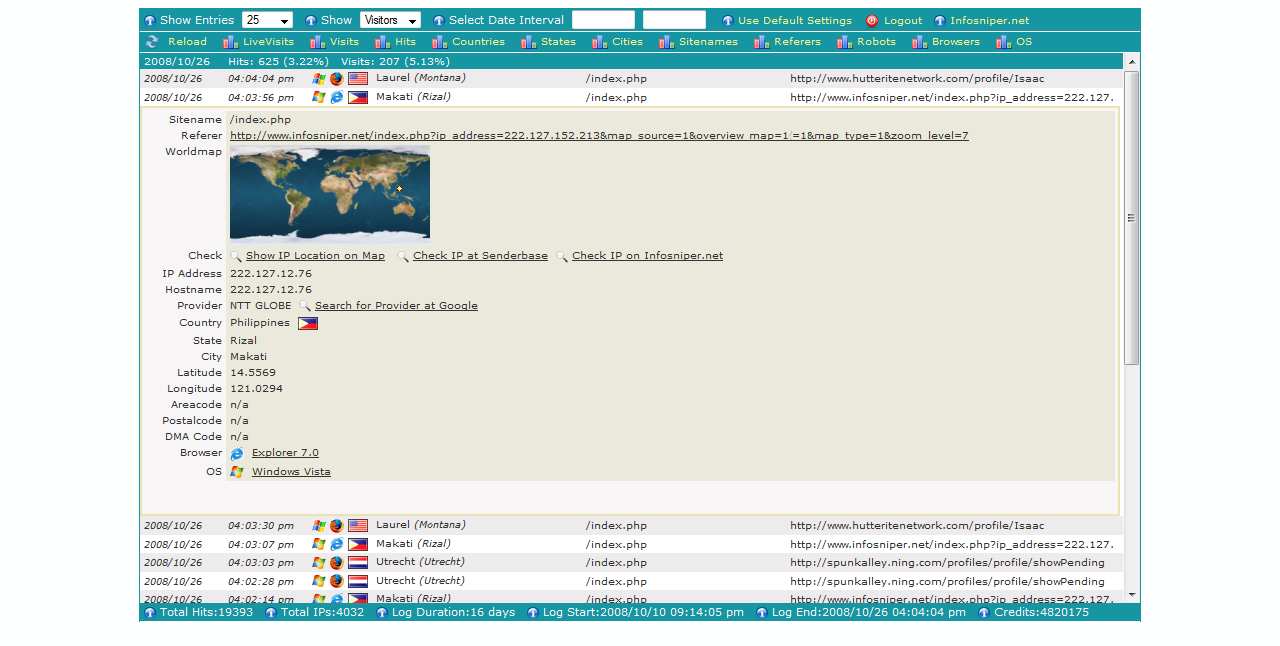Select the 04:03:07 pm Makati visitor row
The width and height of the screenshot is (1280, 646).
click(x=631, y=544)
